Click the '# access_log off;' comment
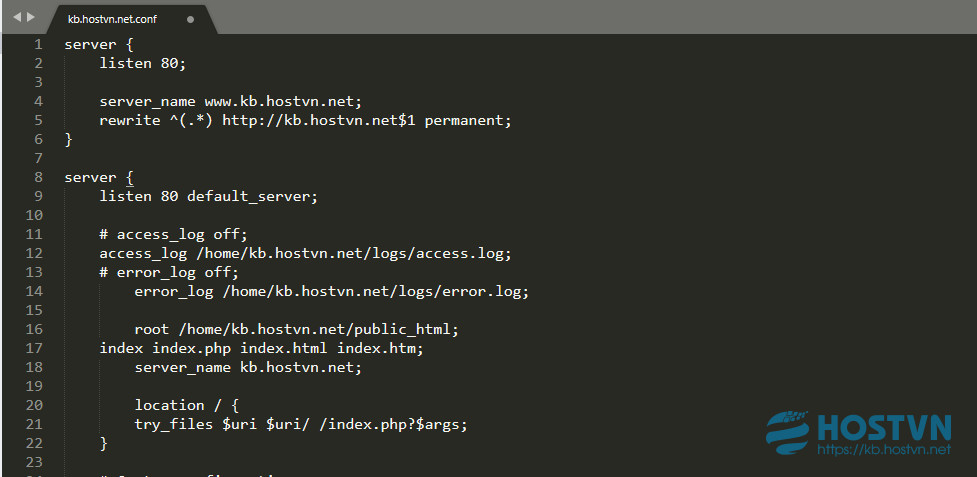The image size is (977, 477). [x=174, y=235]
